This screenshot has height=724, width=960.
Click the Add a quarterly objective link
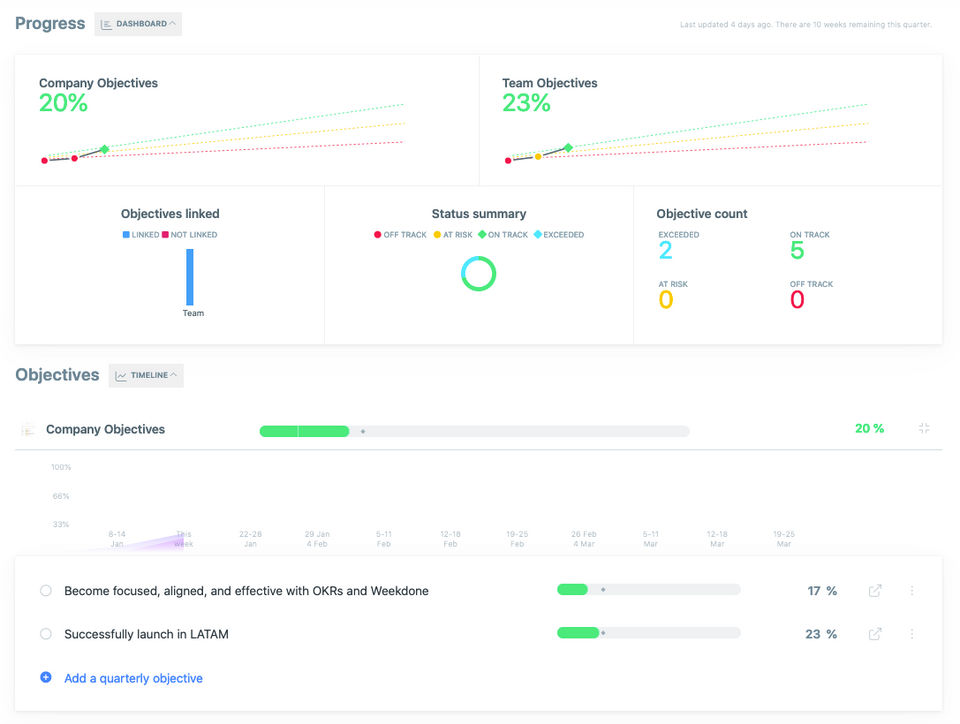(133, 678)
